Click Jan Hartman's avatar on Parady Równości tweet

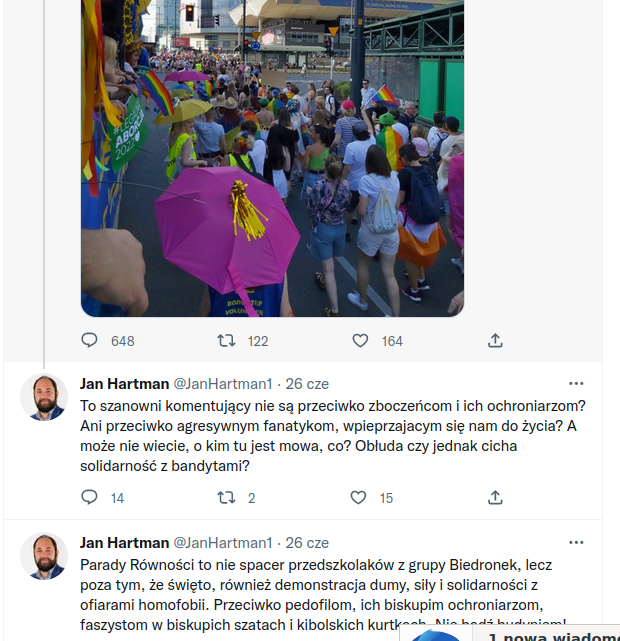44,557
